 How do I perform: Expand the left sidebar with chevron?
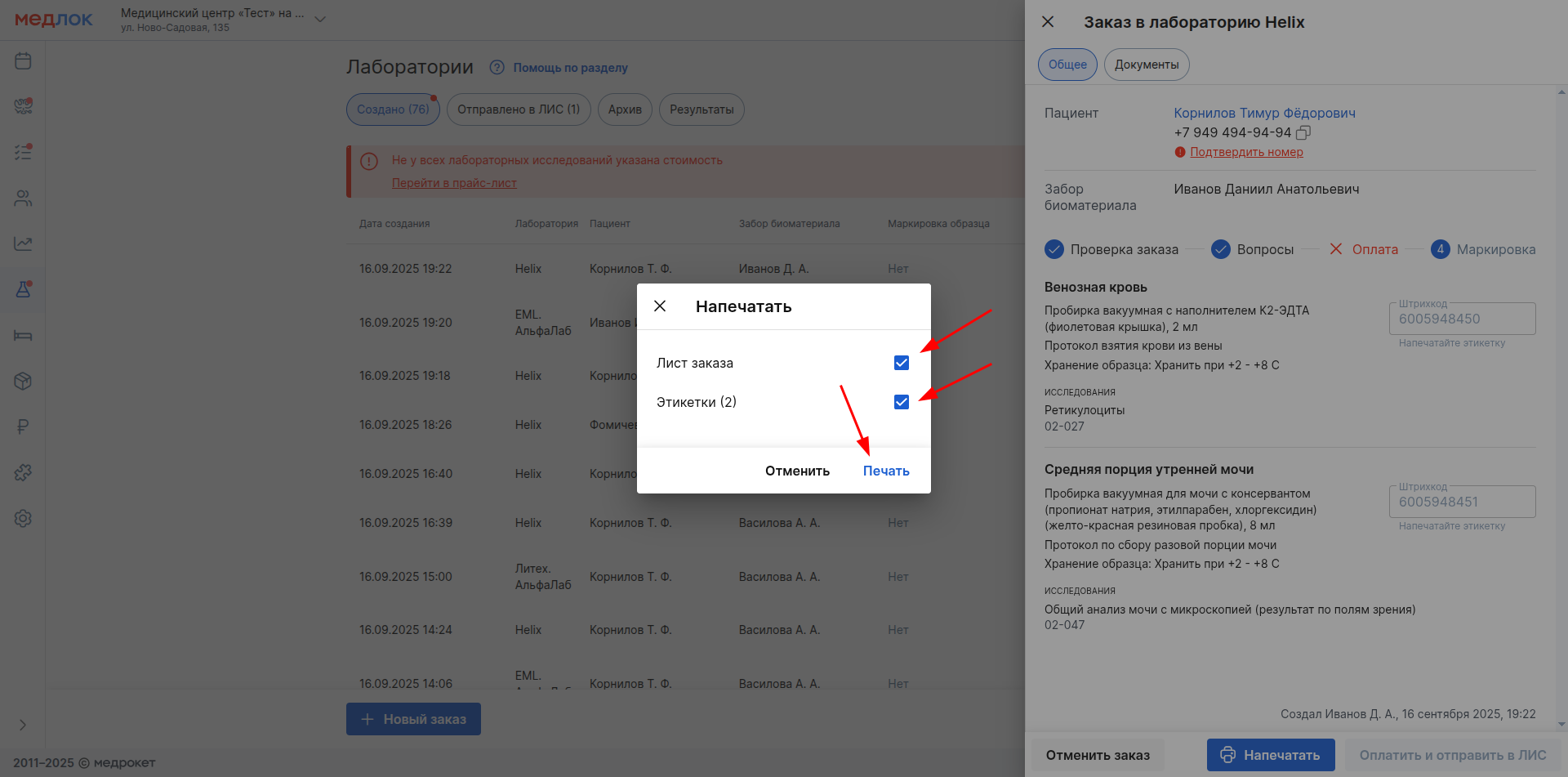(23, 725)
